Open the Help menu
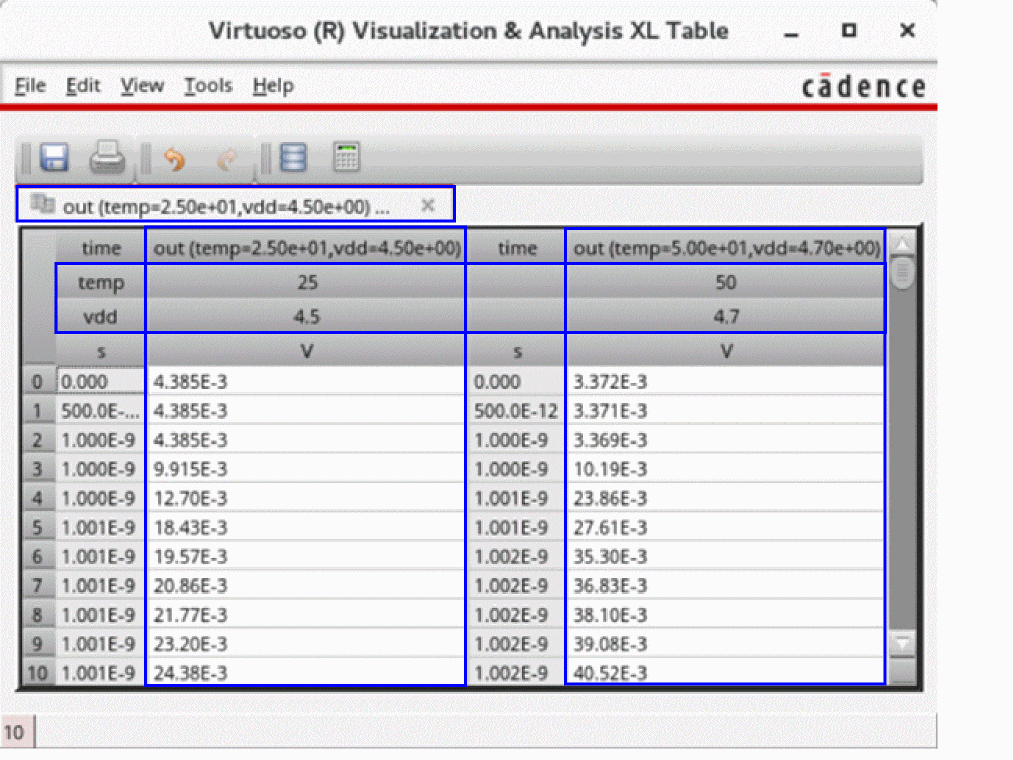 [x=273, y=86]
